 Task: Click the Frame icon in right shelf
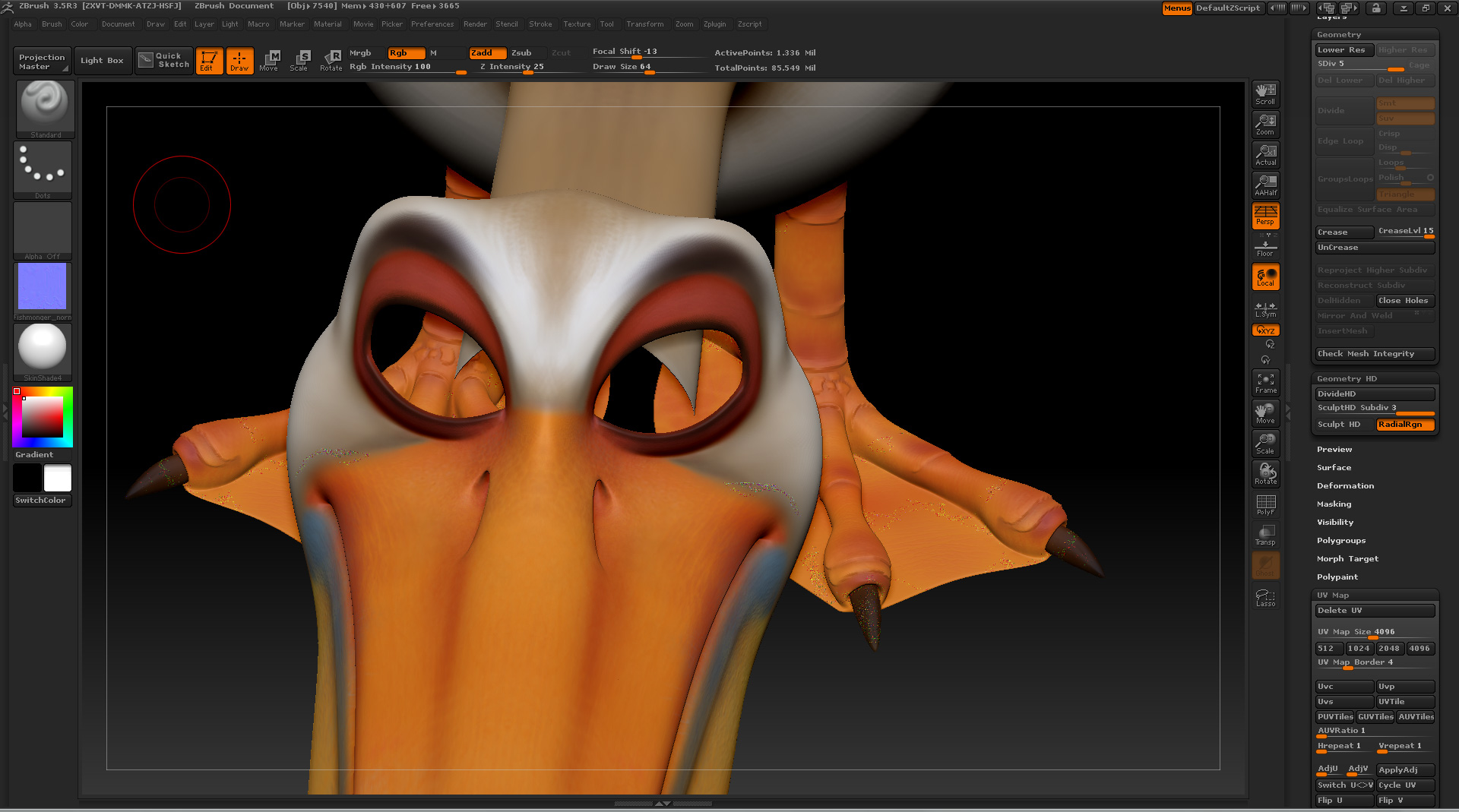tap(1265, 383)
